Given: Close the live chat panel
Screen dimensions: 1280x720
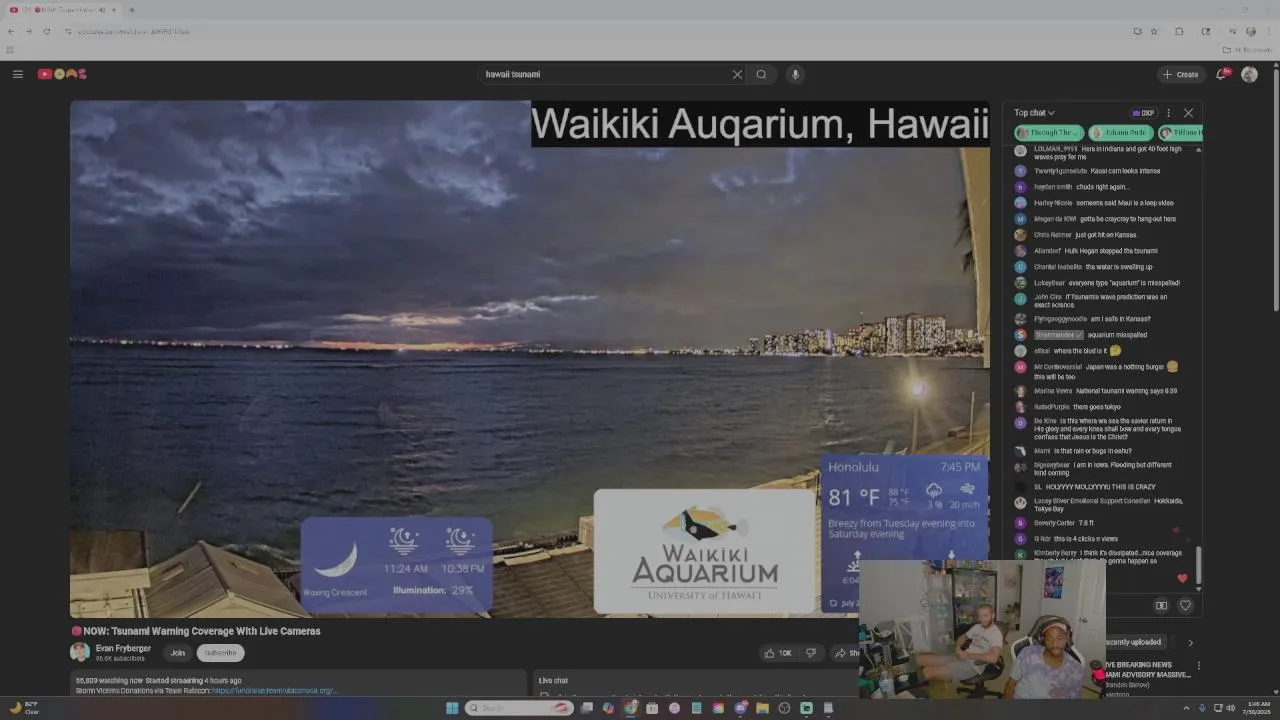Looking at the screenshot, I should tap(1188, 113).
